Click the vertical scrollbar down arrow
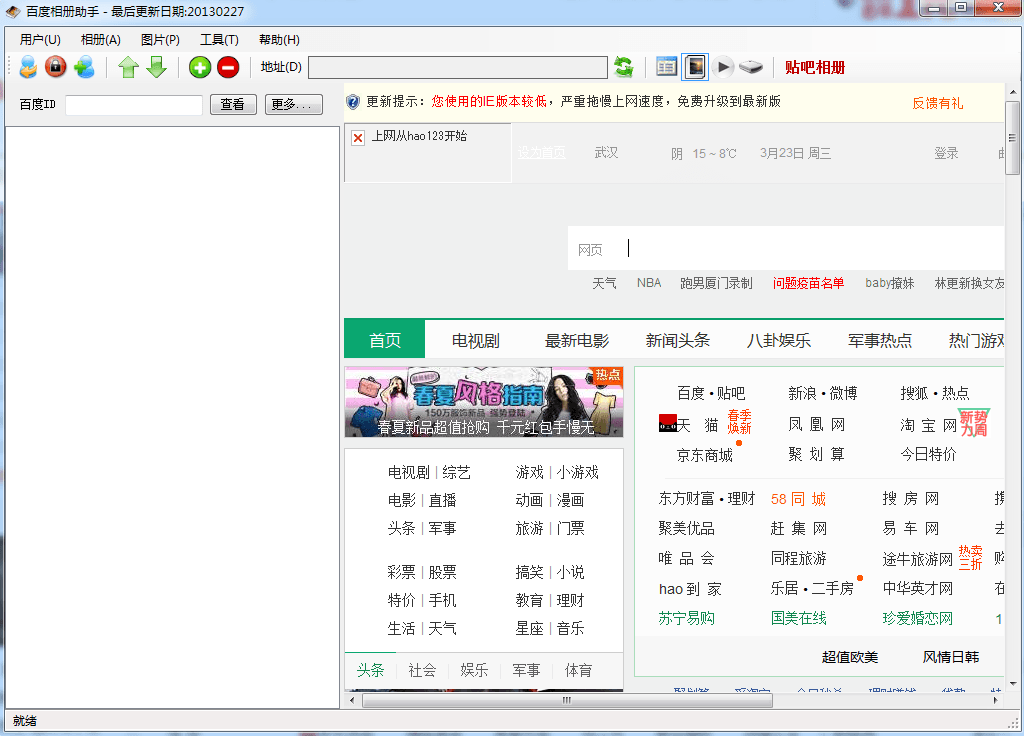The width and height of the screenshot is (1024, 736). tap(1012, 684)
